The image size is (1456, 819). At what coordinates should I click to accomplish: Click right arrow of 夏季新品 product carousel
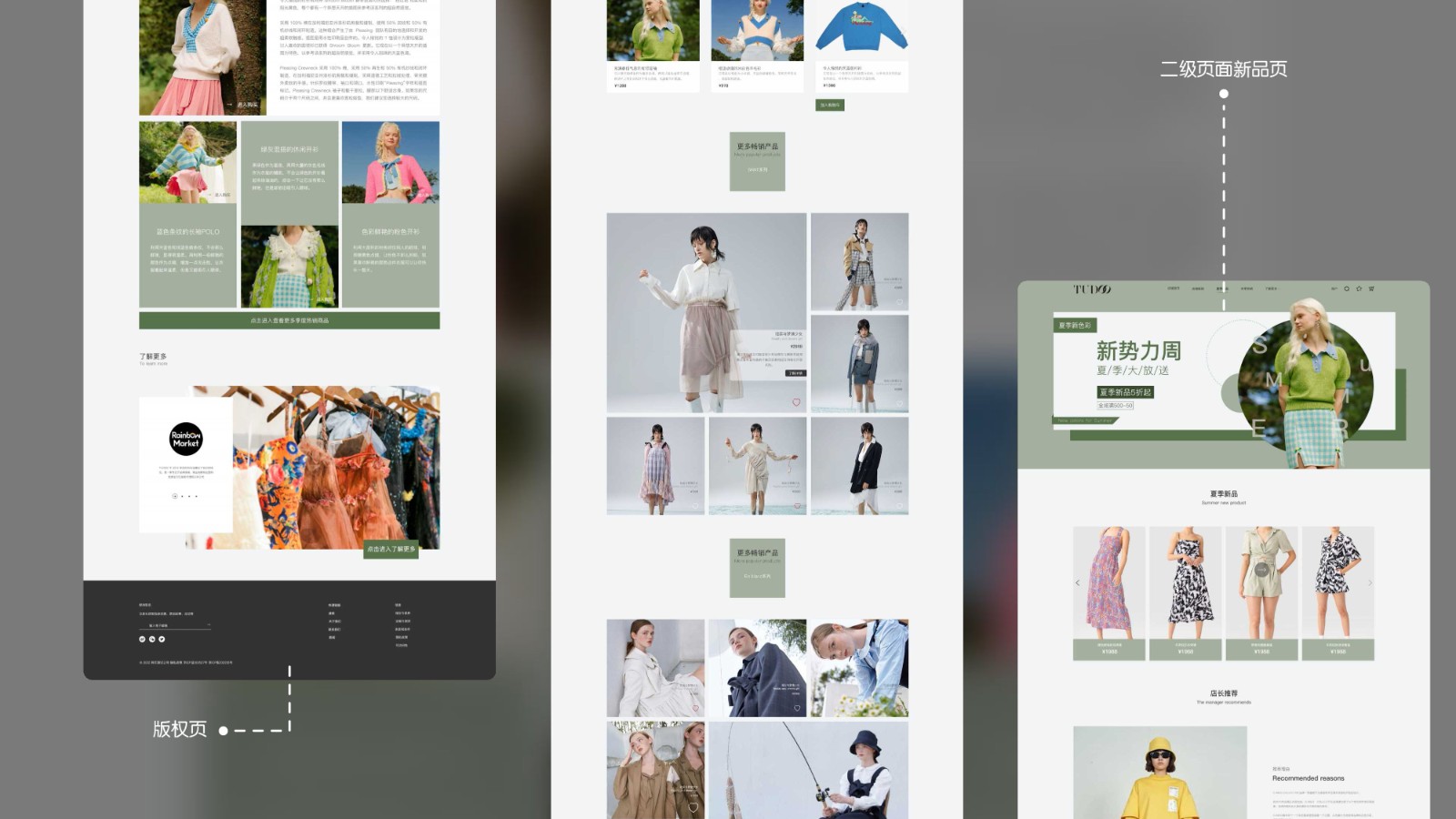click(1370, 582)
